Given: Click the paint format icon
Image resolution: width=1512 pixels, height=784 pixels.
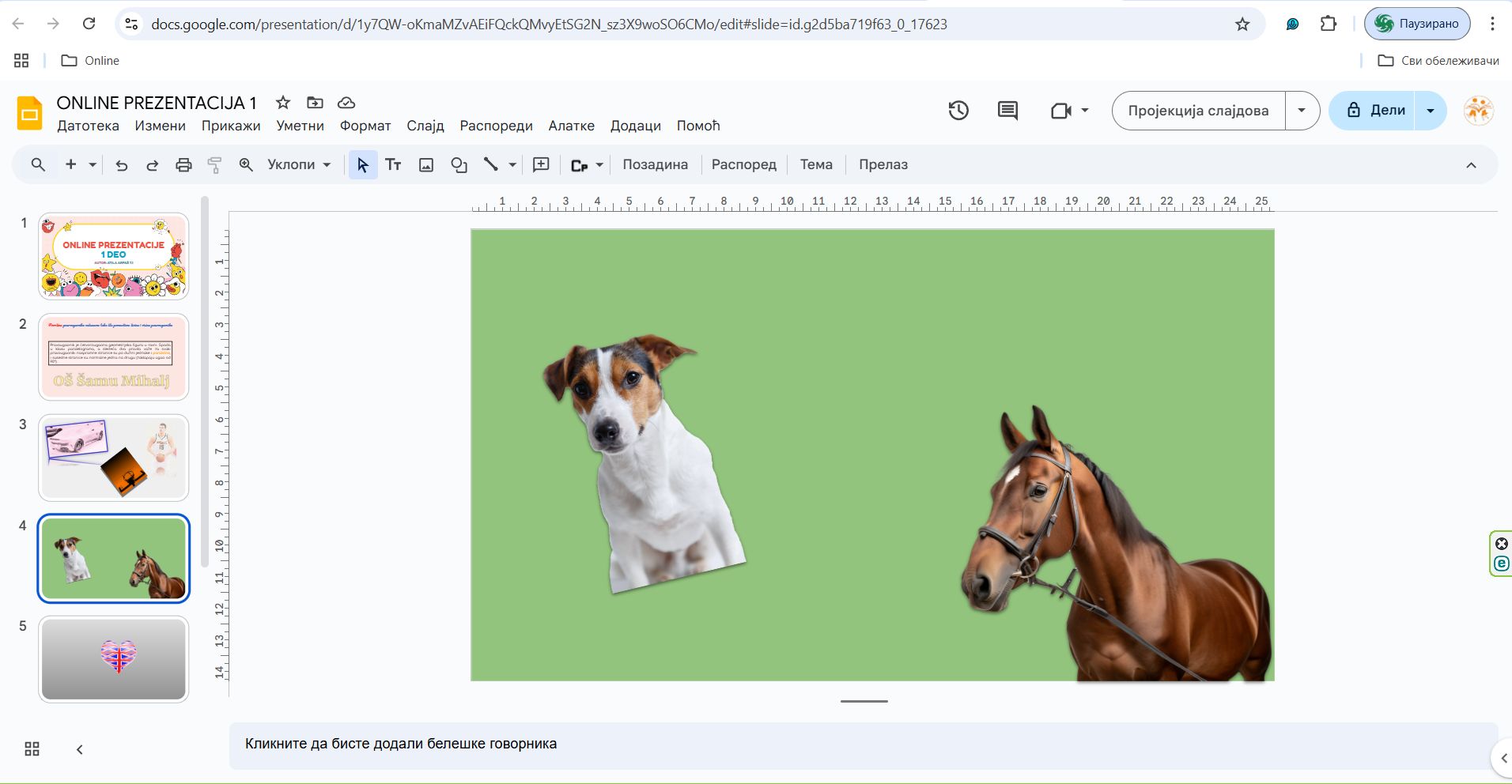Looking at the screenshot, I should tap(214, 164).
